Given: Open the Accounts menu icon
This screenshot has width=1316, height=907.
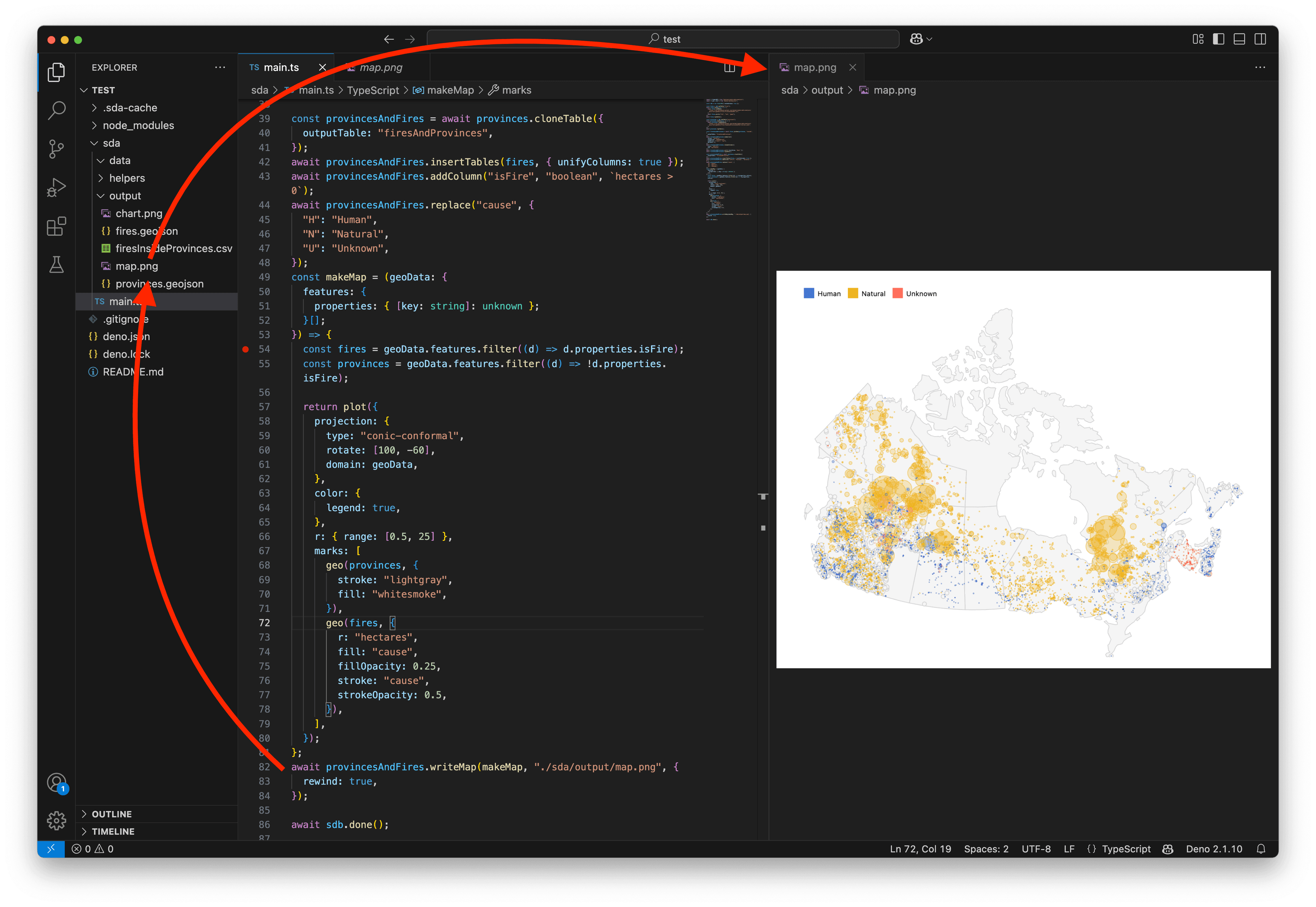Looking at the screenshot, I should pyautogui.click(x=56, y=783).
